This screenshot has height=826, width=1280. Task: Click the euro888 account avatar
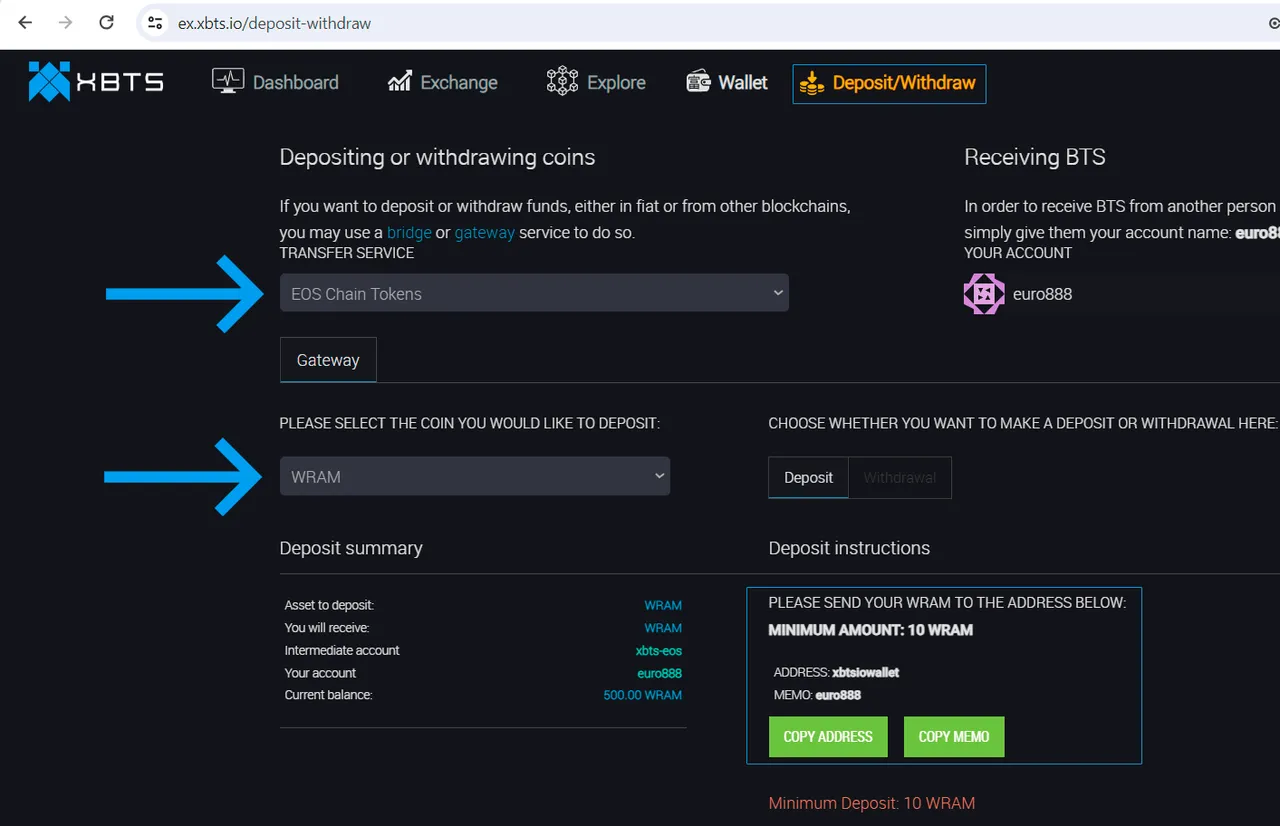pyautogui.click(x=984, y=294)
